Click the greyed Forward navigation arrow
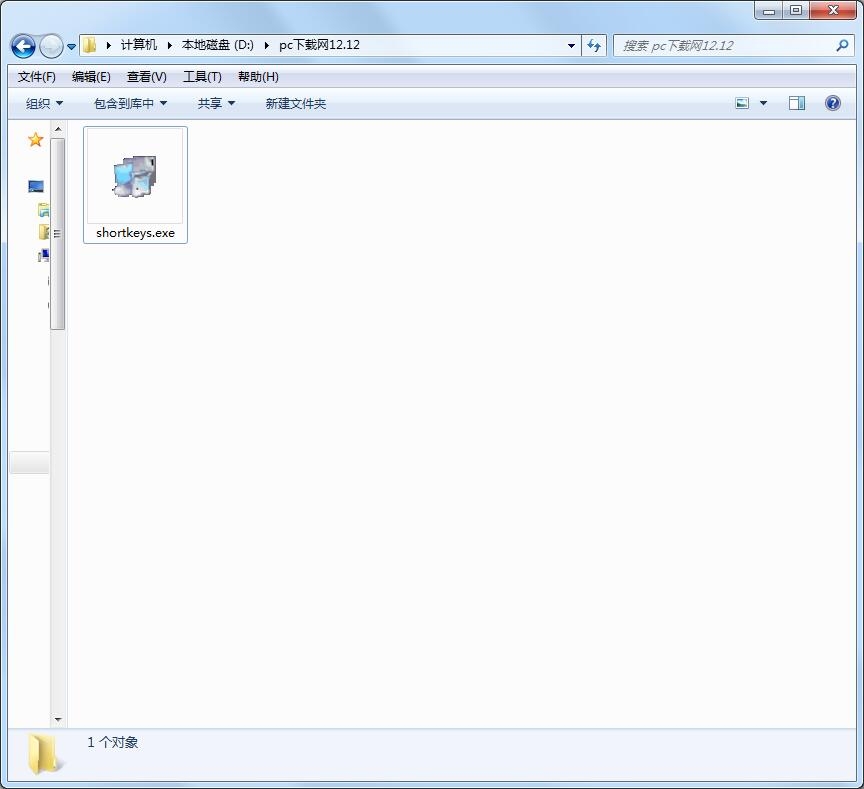Viewport: 864px width, 789px height. (x=52, y=46)
